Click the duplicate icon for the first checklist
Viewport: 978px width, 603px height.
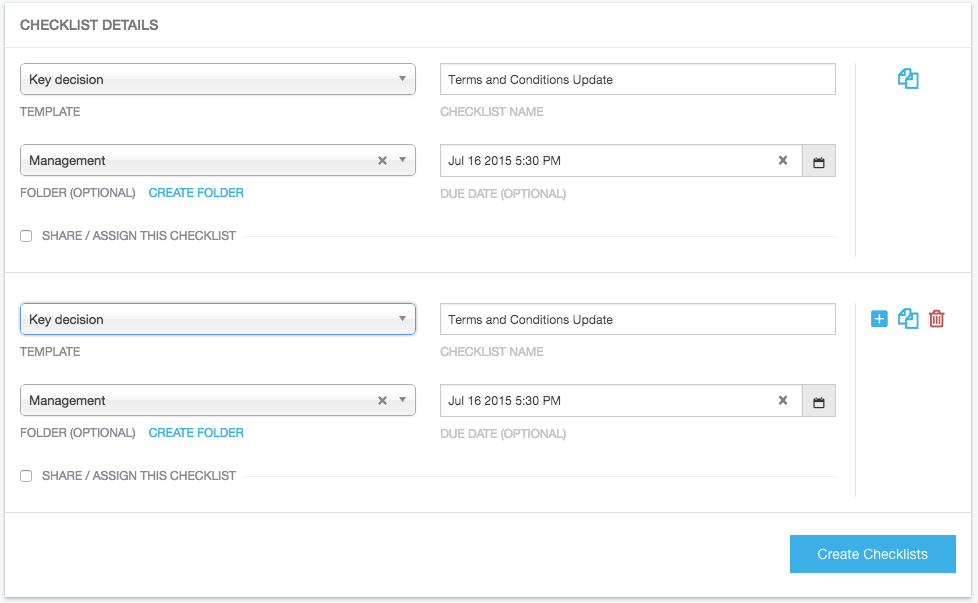point(908,79)
